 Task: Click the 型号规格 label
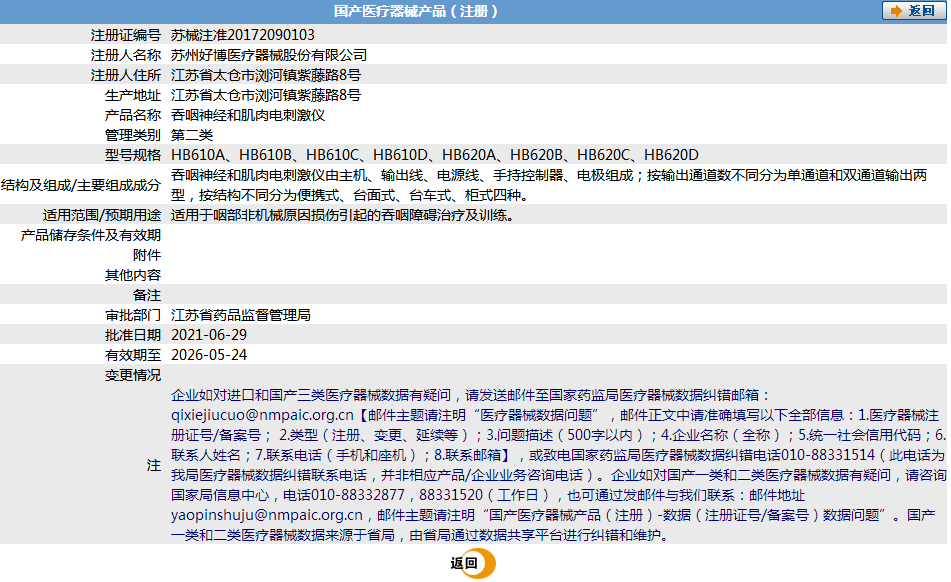pyautogui.click(x=133, y=155)
